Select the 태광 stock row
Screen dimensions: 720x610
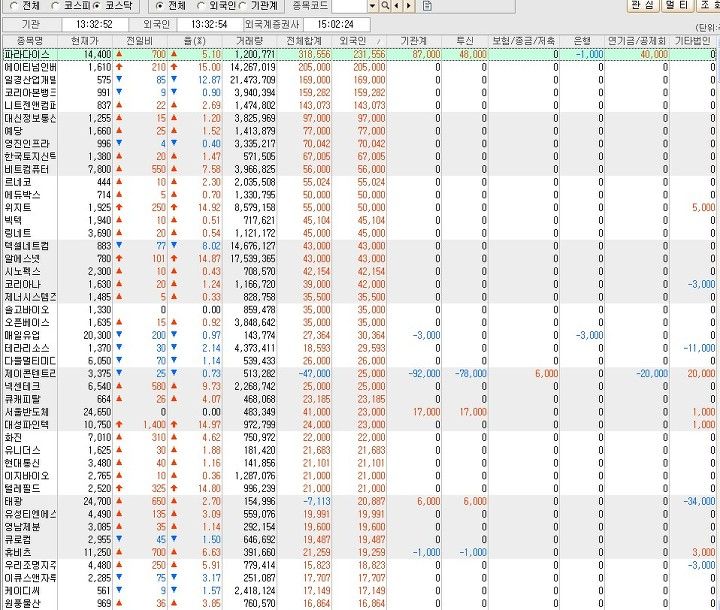[360, 502]
